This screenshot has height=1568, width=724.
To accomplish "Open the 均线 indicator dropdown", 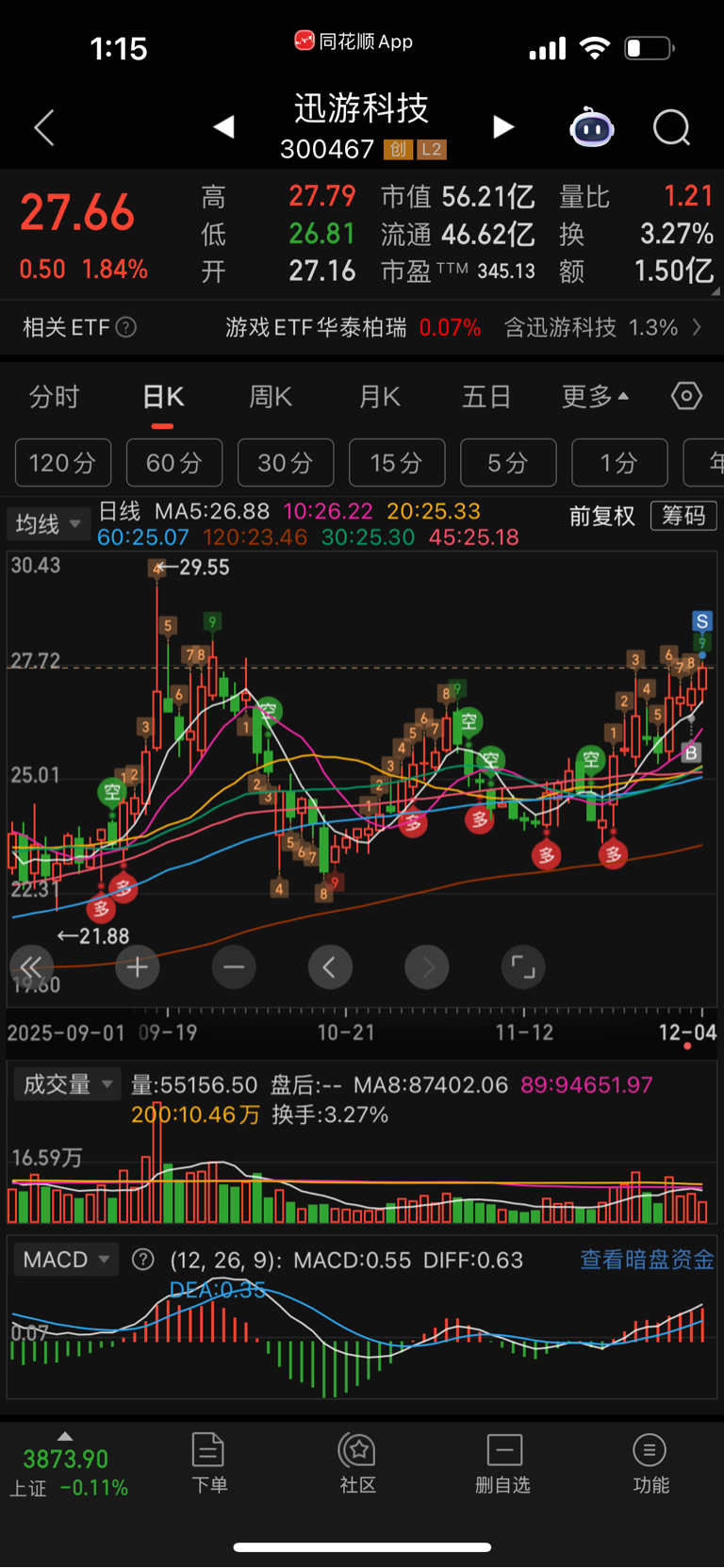I will [48, 523].
